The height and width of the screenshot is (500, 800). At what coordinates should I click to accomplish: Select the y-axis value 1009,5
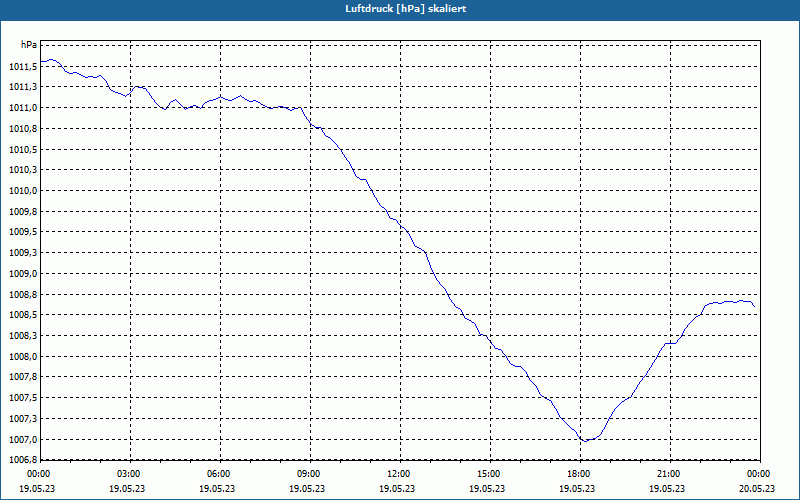23,232
